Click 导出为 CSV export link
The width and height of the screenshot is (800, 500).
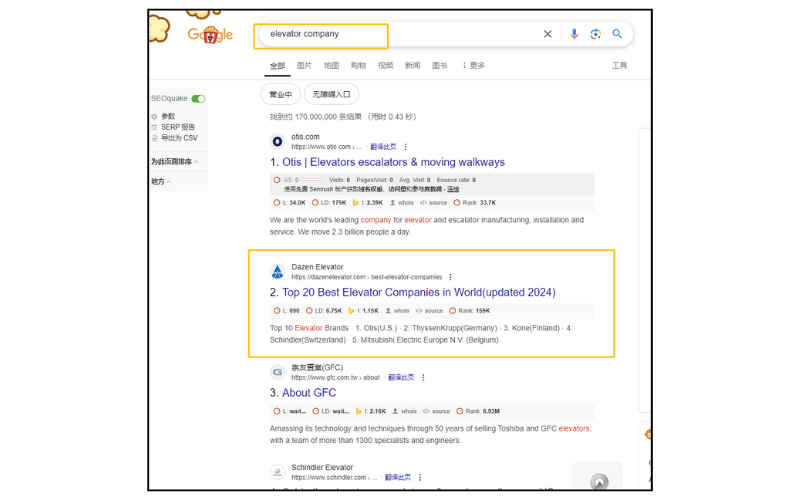pos(179,138)
